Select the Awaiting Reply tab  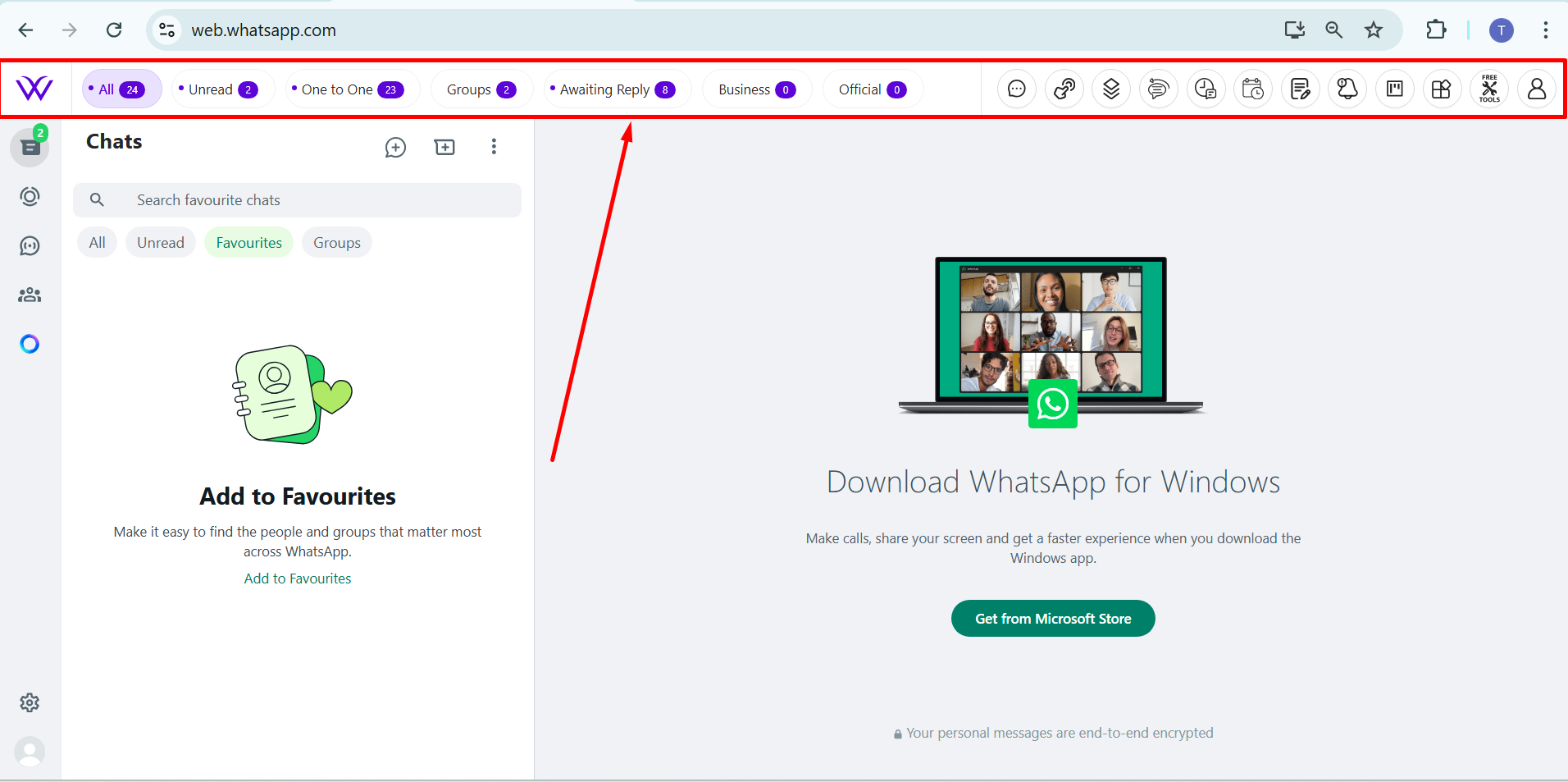coord(617,89)
